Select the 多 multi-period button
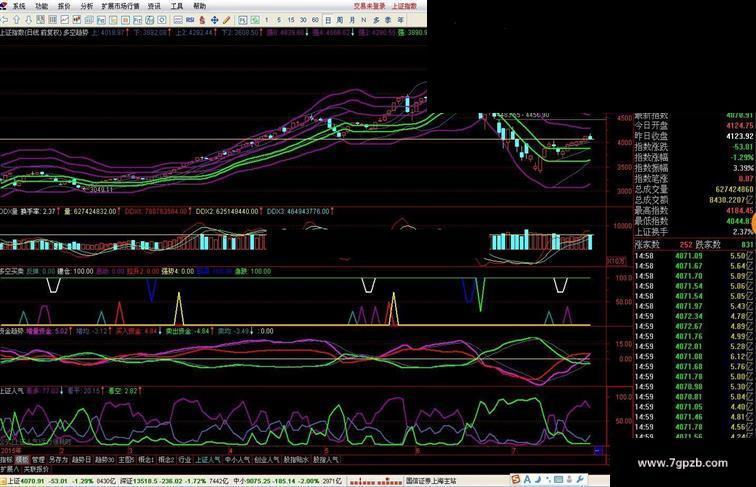Screen dimensions: 756x487 (376, 20)
